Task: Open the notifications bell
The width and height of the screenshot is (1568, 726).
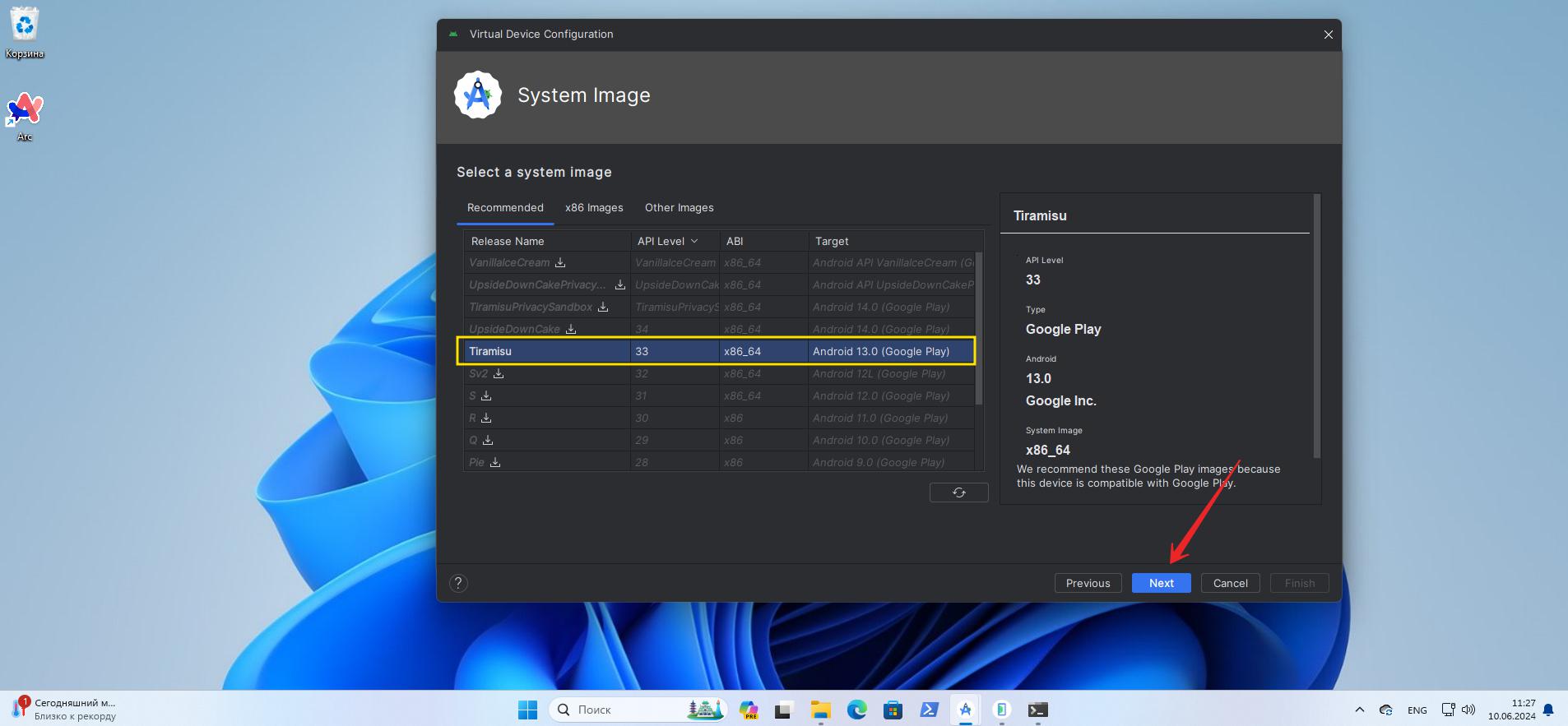Action: [x=1548, y=710]
